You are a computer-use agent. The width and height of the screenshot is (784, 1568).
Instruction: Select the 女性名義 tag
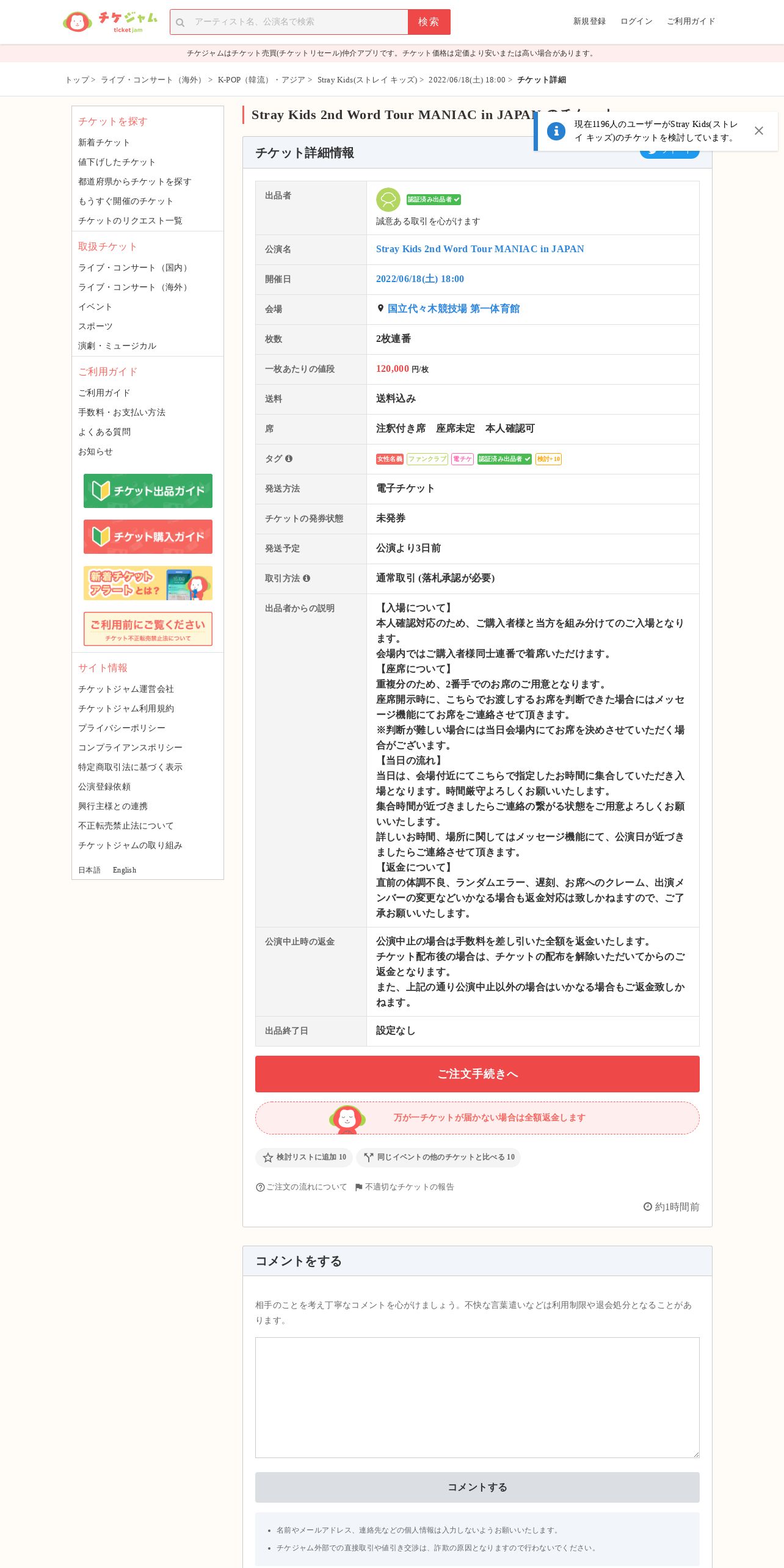click(x=390, y=459)
